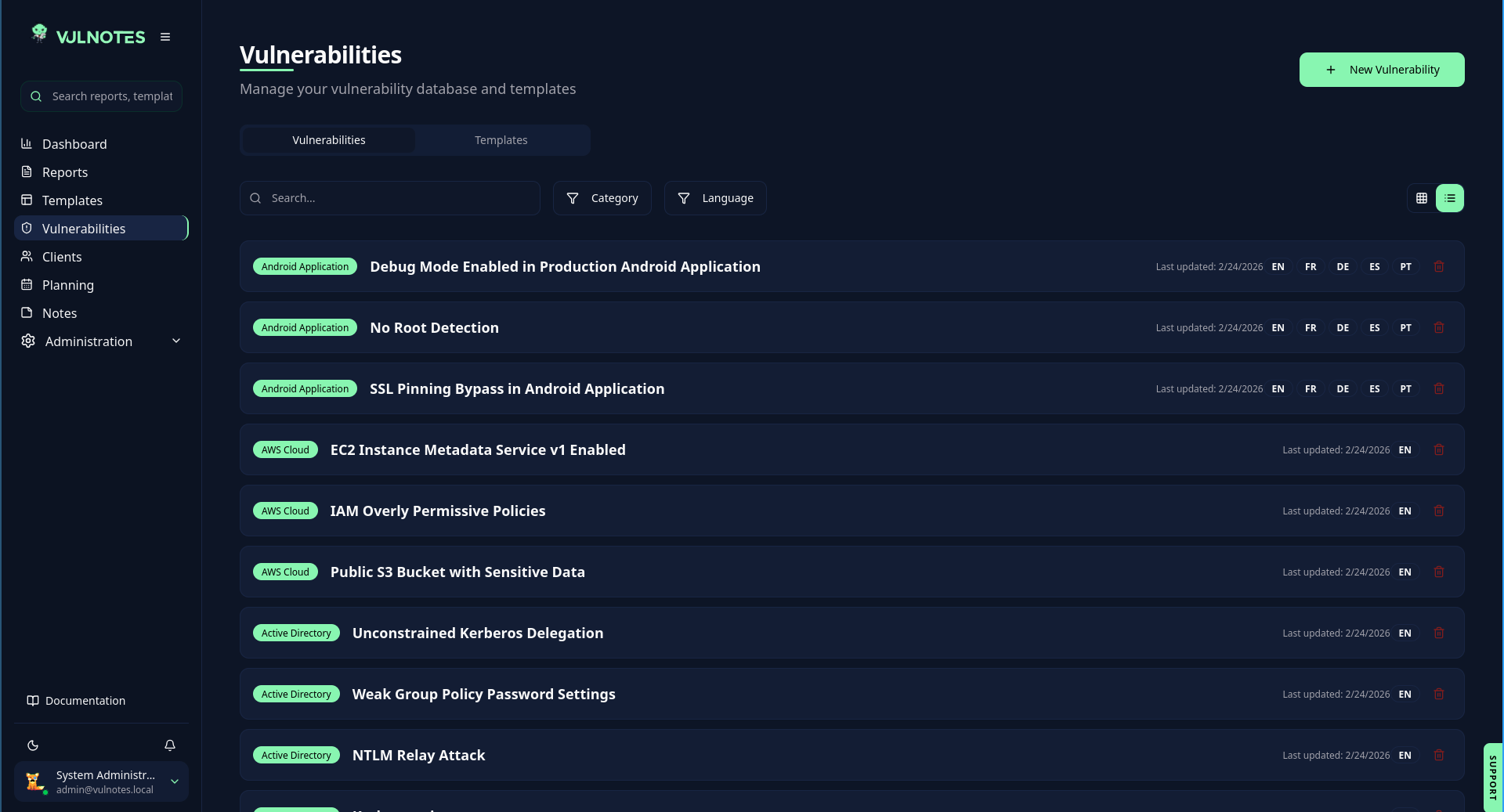Select ES language on No Root Detection row
1504x812 pixels.
(1375, 328)
